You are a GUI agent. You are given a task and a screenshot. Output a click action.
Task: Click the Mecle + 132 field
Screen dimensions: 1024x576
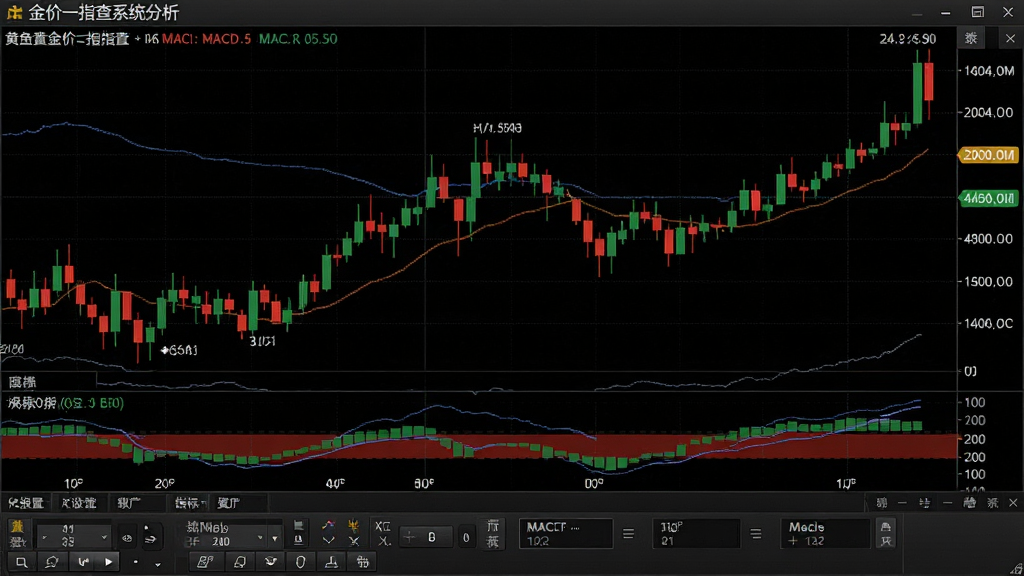825,534
